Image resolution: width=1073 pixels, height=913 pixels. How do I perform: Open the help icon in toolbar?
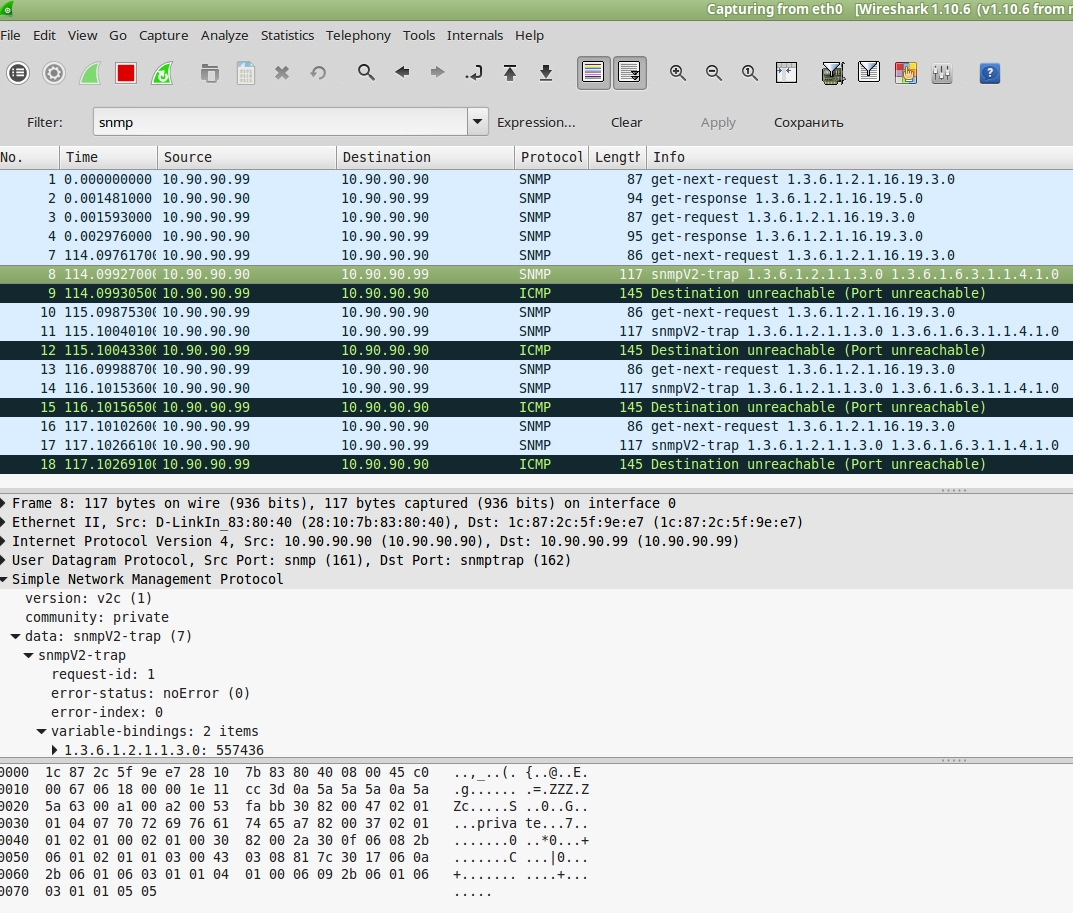pyautogui.click(x=989, y=73)
